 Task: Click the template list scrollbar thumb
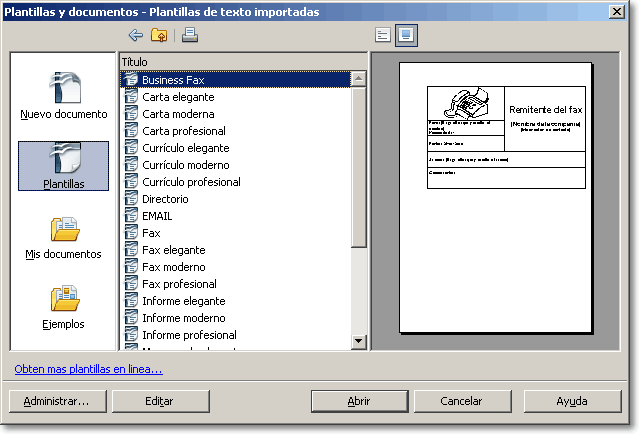point(359,167)
